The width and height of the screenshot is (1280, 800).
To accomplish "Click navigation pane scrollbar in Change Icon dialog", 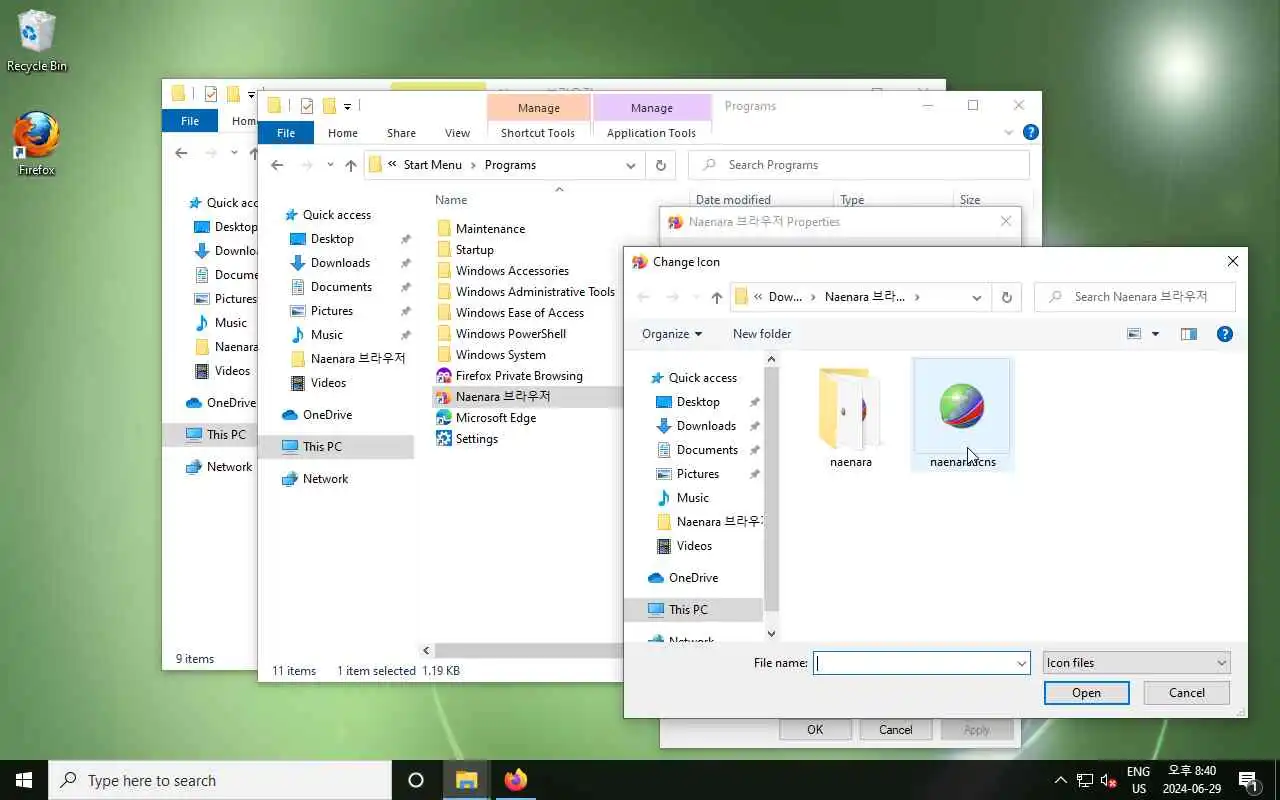I will (x=771, y=490).
